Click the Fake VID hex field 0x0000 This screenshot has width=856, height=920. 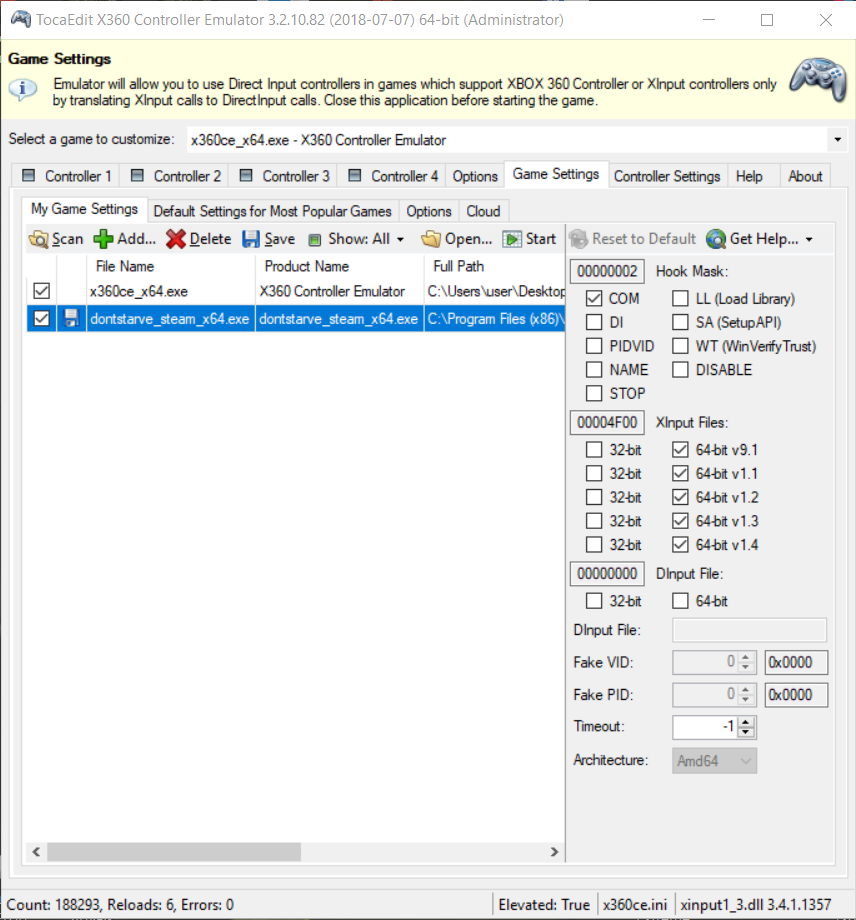pos(796,662)
